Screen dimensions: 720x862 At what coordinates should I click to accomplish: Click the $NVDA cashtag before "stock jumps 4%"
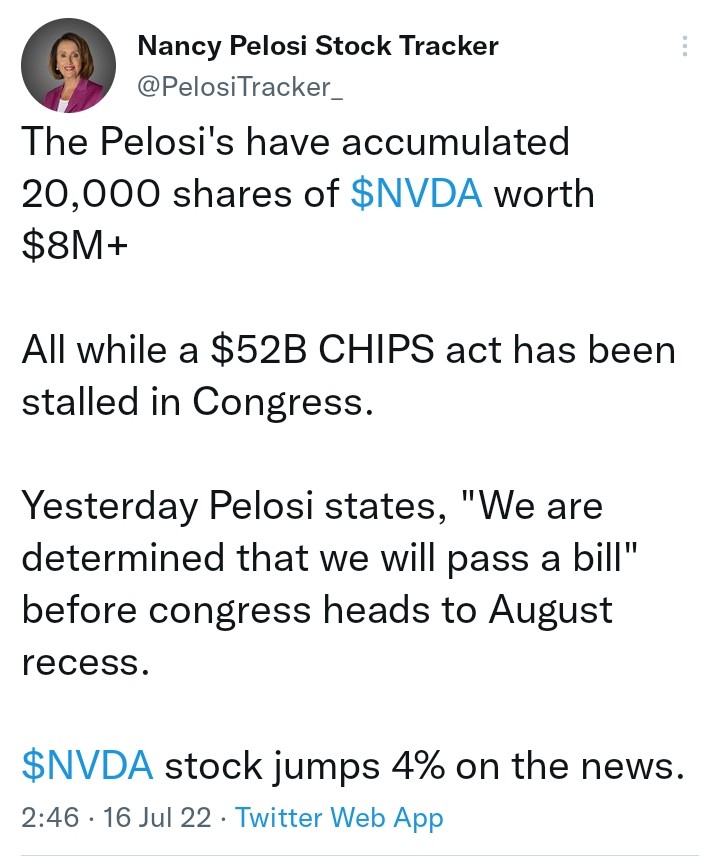(x=87, y=766)
